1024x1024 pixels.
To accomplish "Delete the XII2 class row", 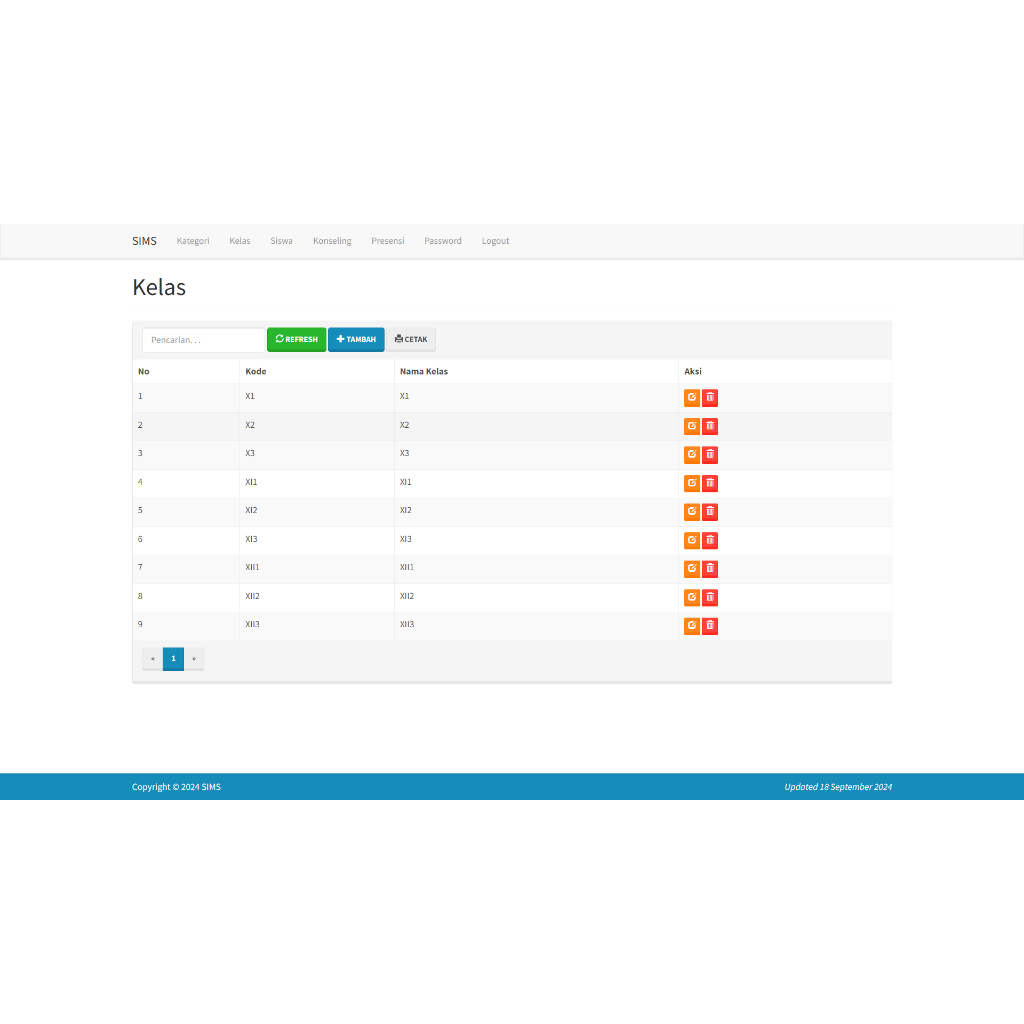I will (x=710, y=597).
